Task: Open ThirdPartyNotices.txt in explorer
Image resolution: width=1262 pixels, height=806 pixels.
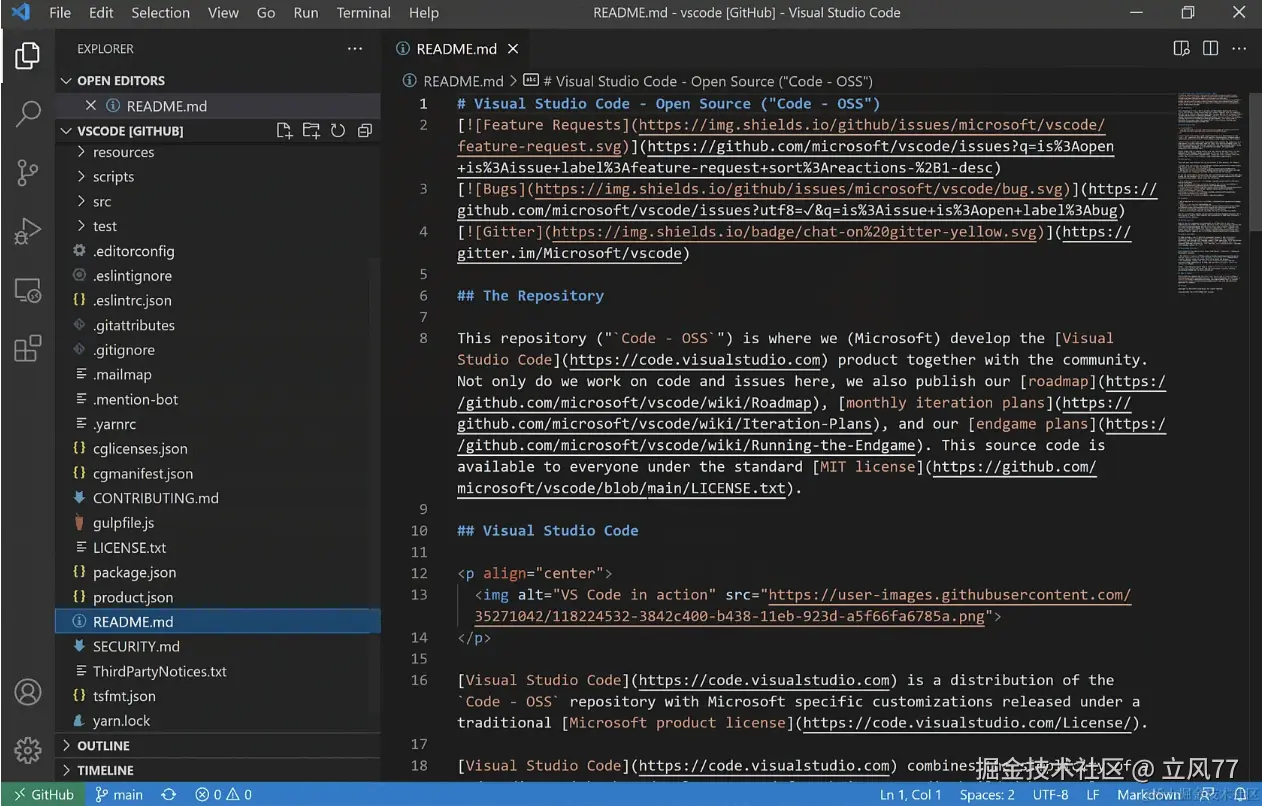Action: [x=218, y=671]
